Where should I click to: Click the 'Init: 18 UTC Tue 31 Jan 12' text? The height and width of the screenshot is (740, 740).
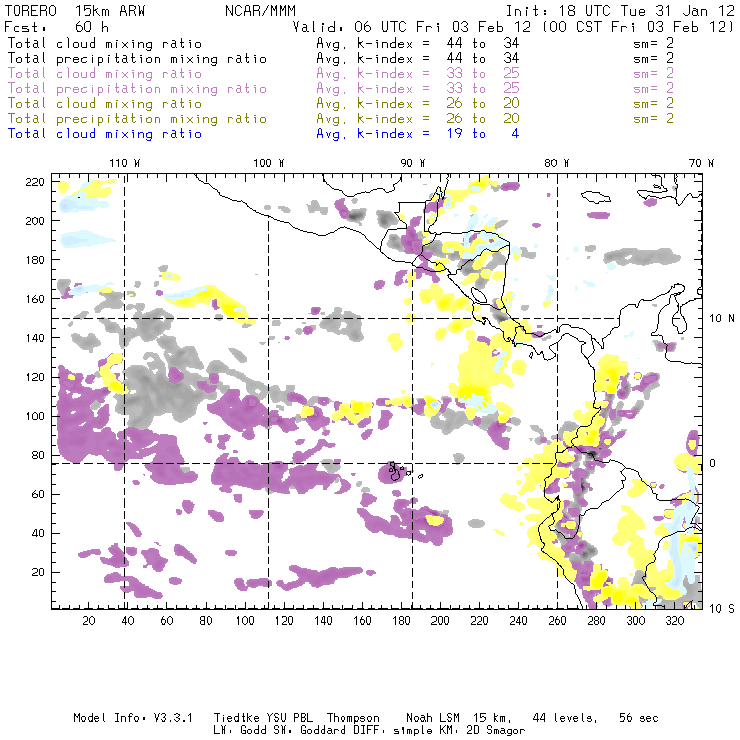(620, 11)
